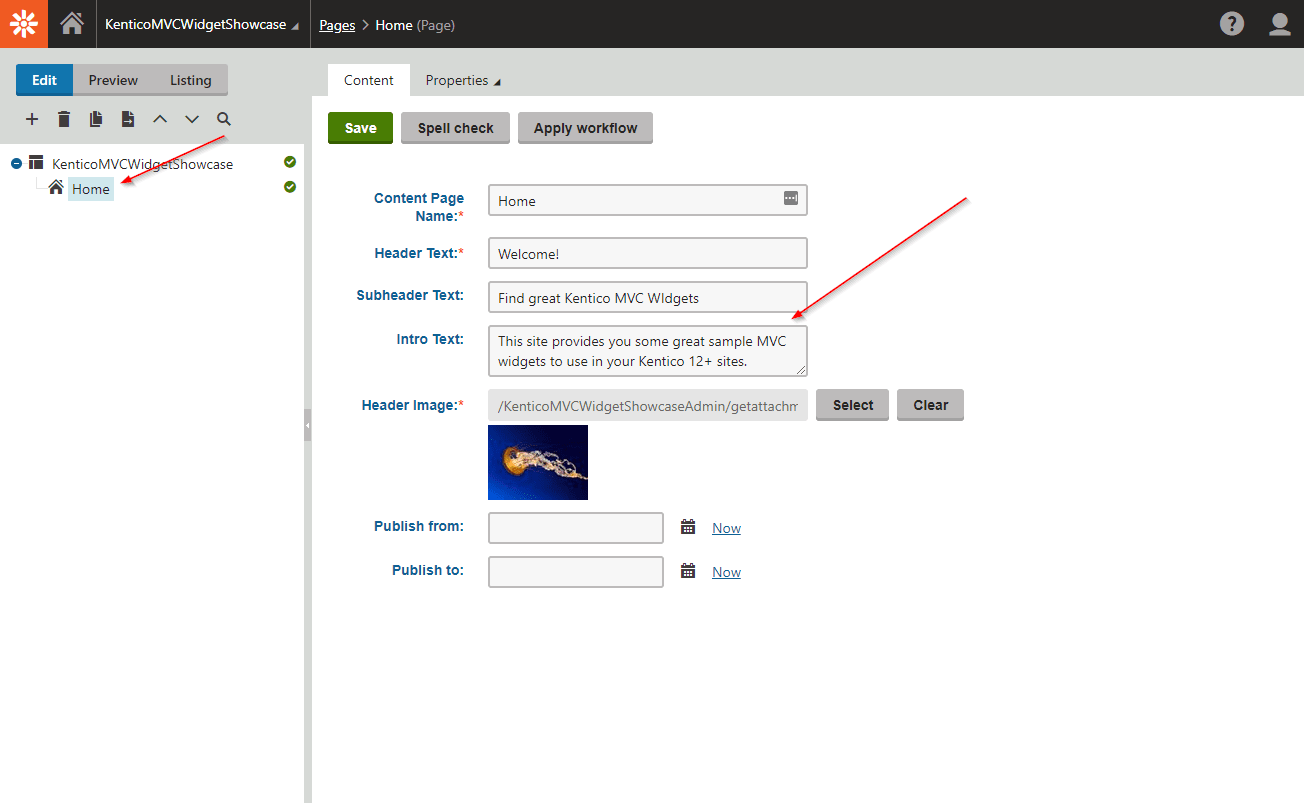Open the Content tab
The height and width of the screenshot is (803, 1304).
(369, 80)
